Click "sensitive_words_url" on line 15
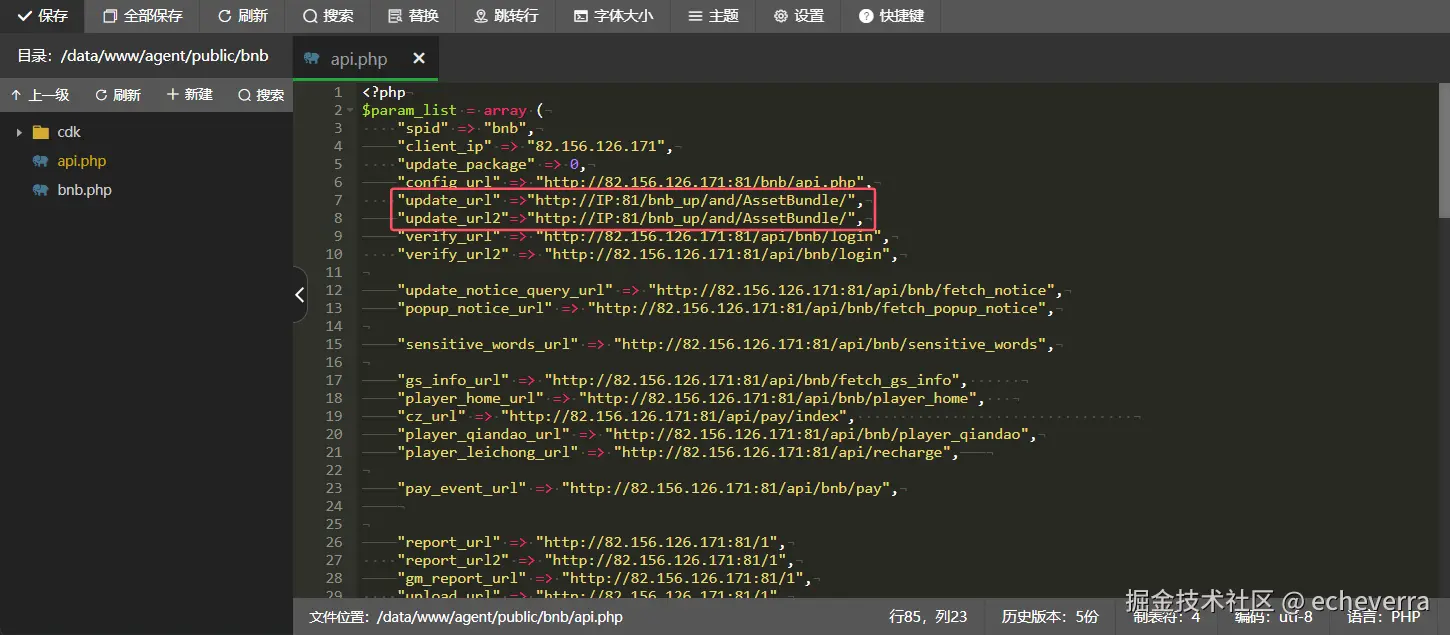This screenshot has height=635, width=1450. 487,344
